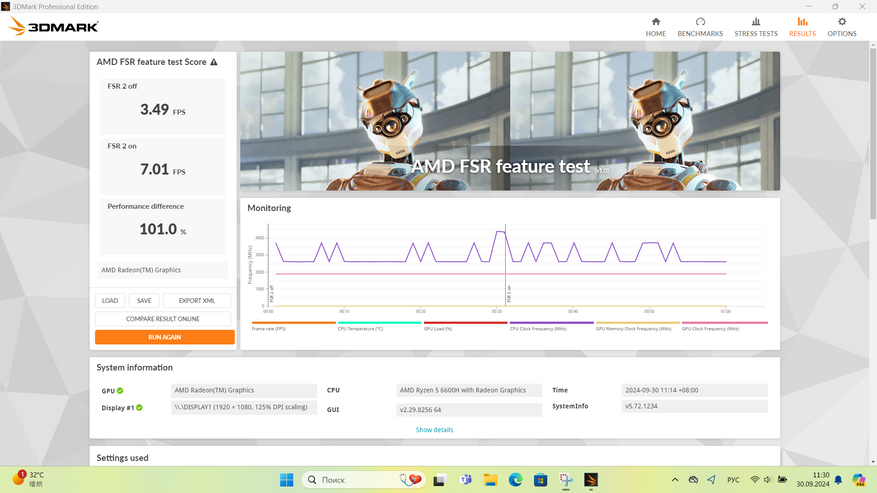Open notifications bell icon
Screen dimensions: 877x493
click(x=838, y=480)
